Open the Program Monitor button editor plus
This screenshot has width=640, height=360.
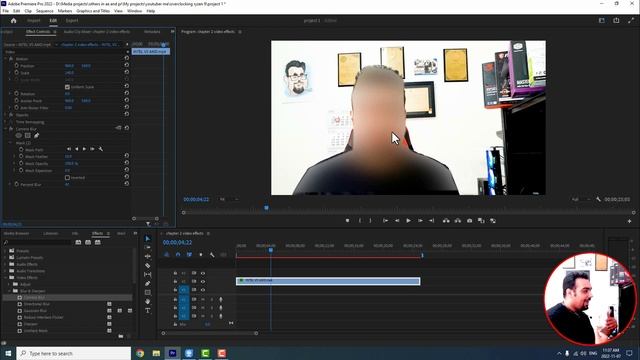pyautogui.click(x=629, y=221)
